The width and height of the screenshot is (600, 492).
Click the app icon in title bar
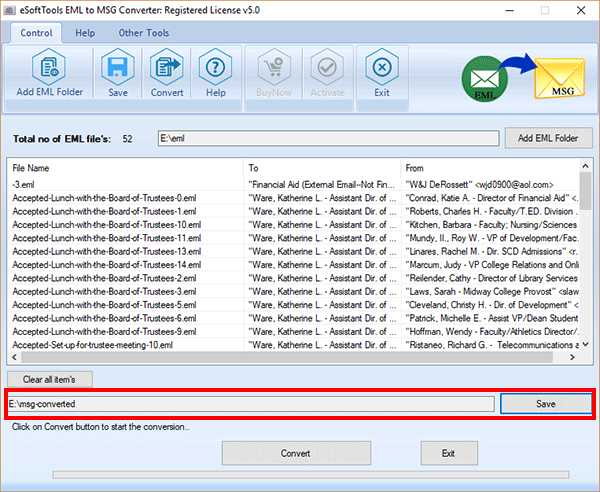pyautogui.click(x=9, y=10)
